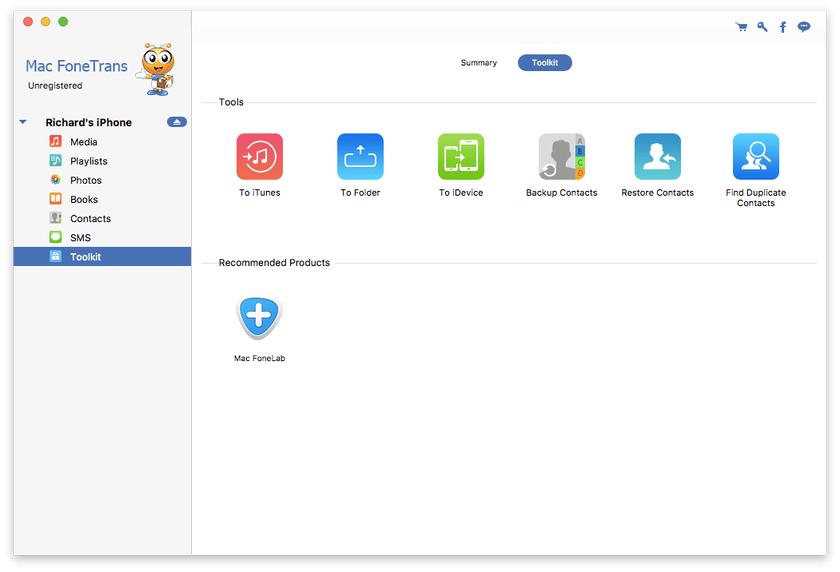This screenshot has width=840, height=572.
Task: Open Contacts in the sidebar
Action: tap(102, 219)
